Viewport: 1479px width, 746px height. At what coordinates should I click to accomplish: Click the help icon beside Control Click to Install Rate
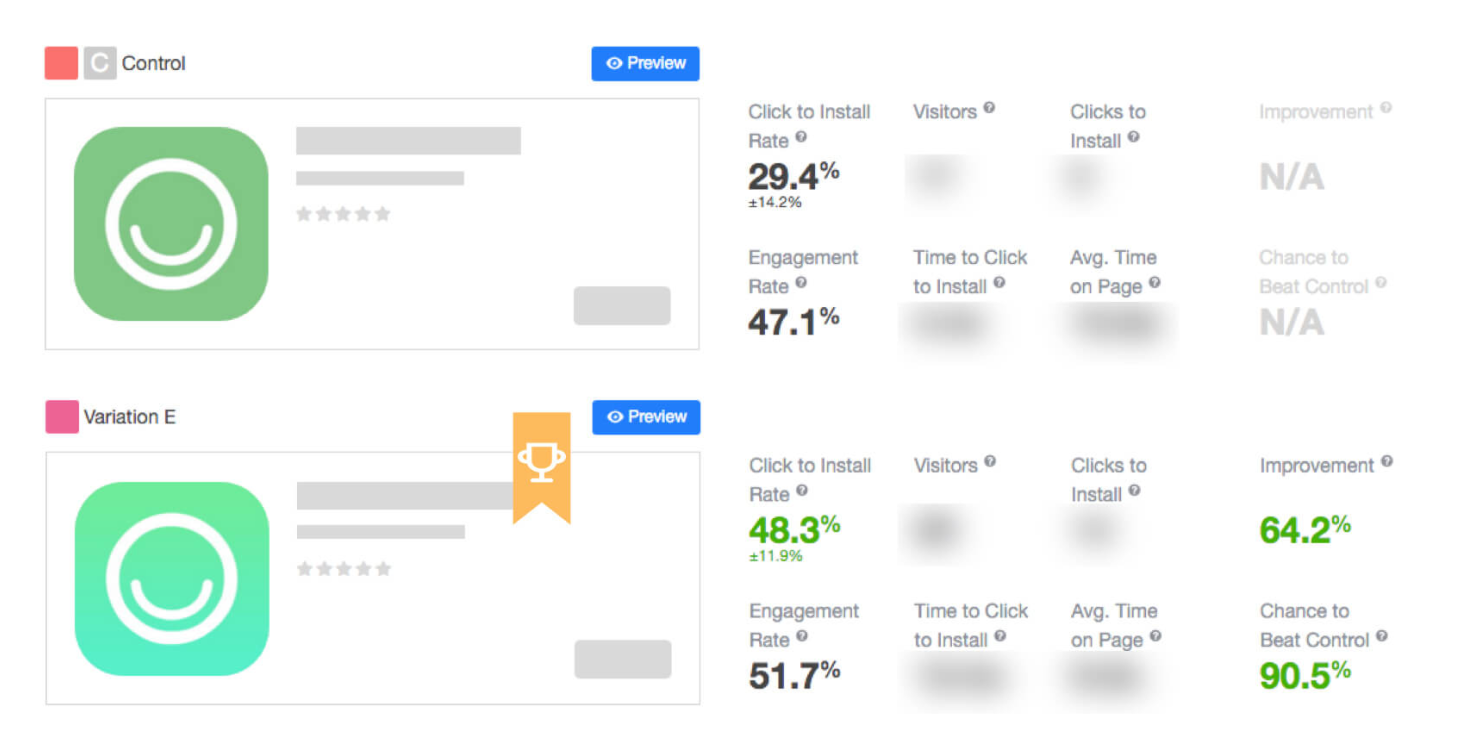[801, 138]
